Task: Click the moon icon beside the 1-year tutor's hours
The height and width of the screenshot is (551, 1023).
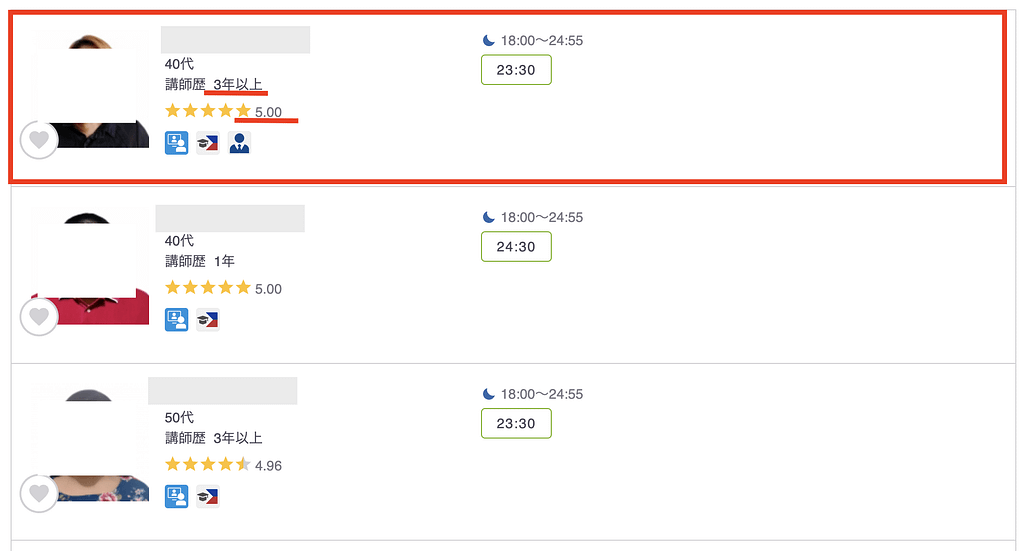Action: (x=489, y=217)
